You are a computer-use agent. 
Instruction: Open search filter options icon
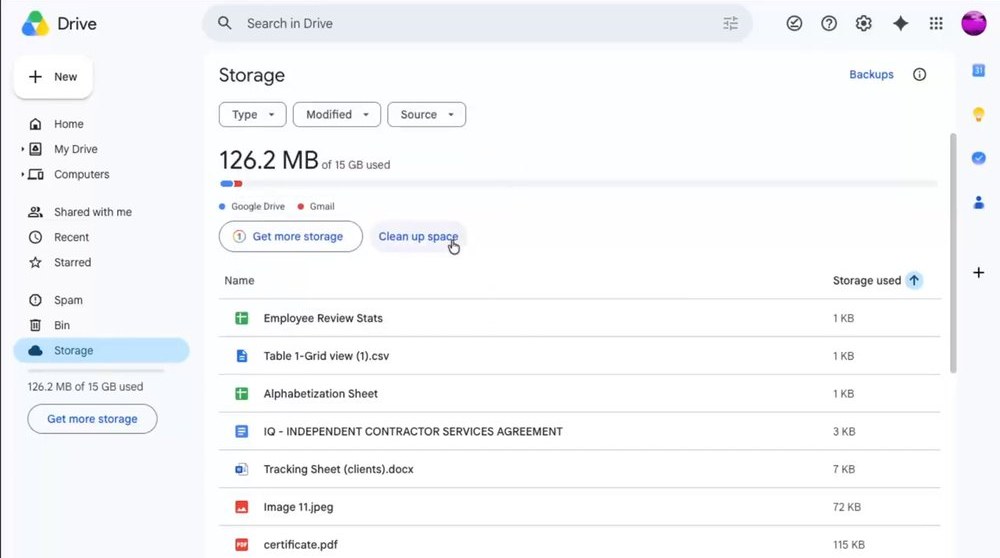730,24
